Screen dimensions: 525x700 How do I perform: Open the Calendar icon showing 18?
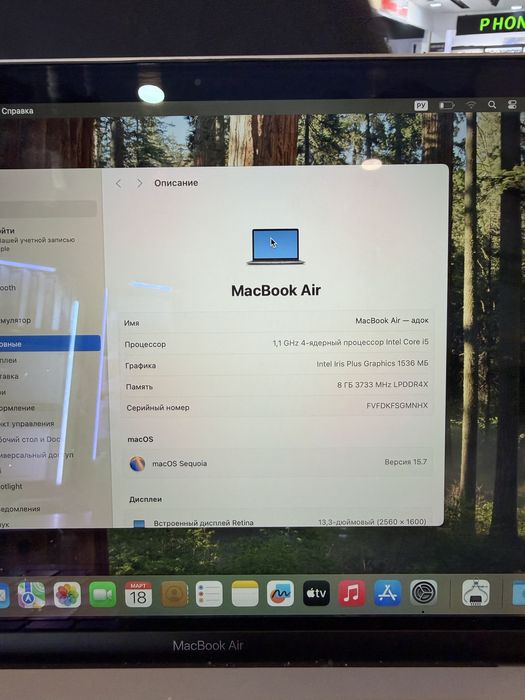tap(138, 594)
